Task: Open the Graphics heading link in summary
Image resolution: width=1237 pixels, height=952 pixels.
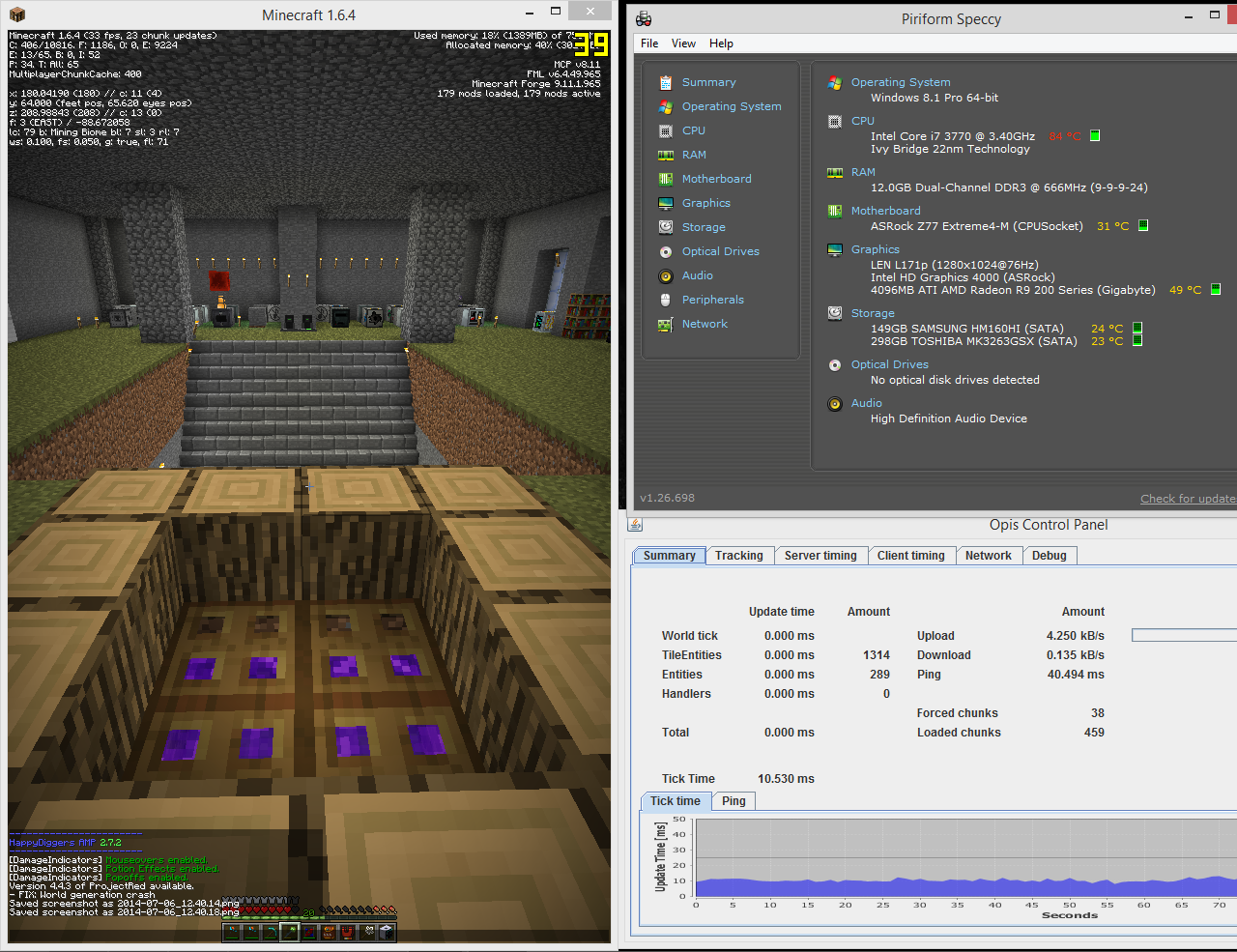Action: [x=876, y=249]
